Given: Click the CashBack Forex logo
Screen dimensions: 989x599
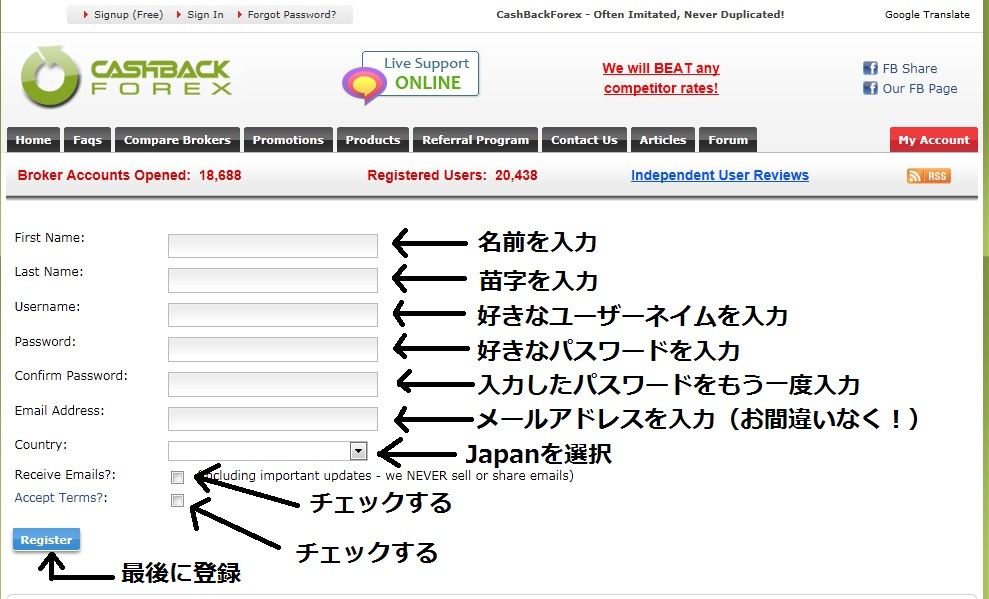Looking at the screenshot, I should [126, 76].
